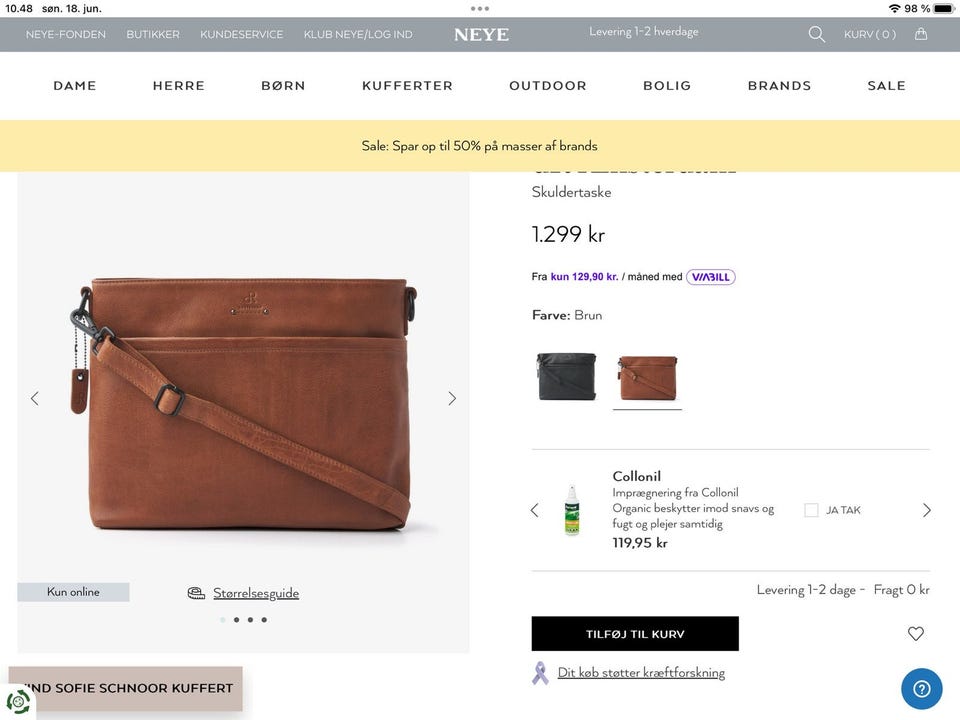
Task: Select the brown bag color swatch
Action: (647, 377)
